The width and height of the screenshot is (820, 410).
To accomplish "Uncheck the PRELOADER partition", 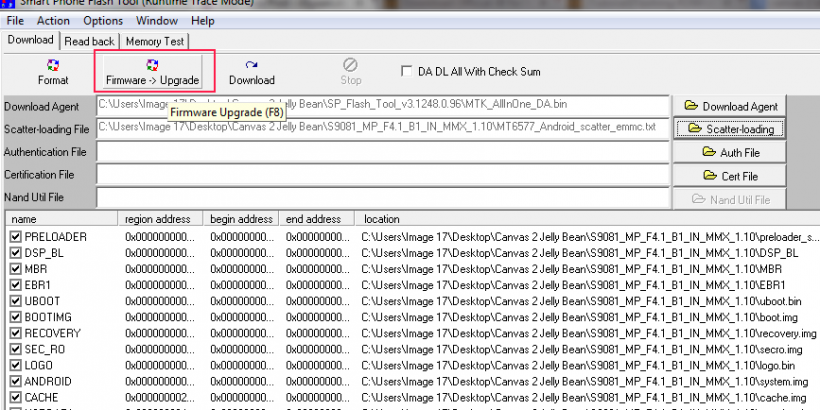I will [15, 237].
